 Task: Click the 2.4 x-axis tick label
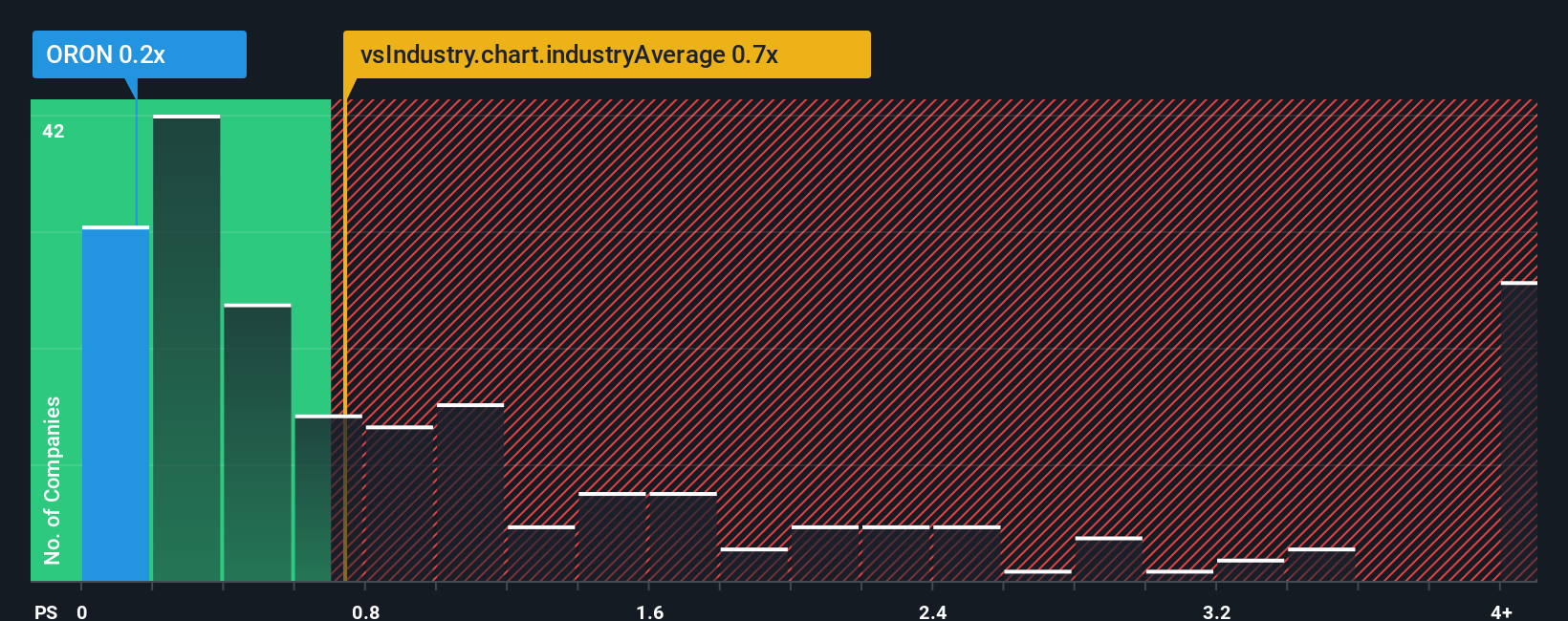pyautogui.click(x=932, y=612)
